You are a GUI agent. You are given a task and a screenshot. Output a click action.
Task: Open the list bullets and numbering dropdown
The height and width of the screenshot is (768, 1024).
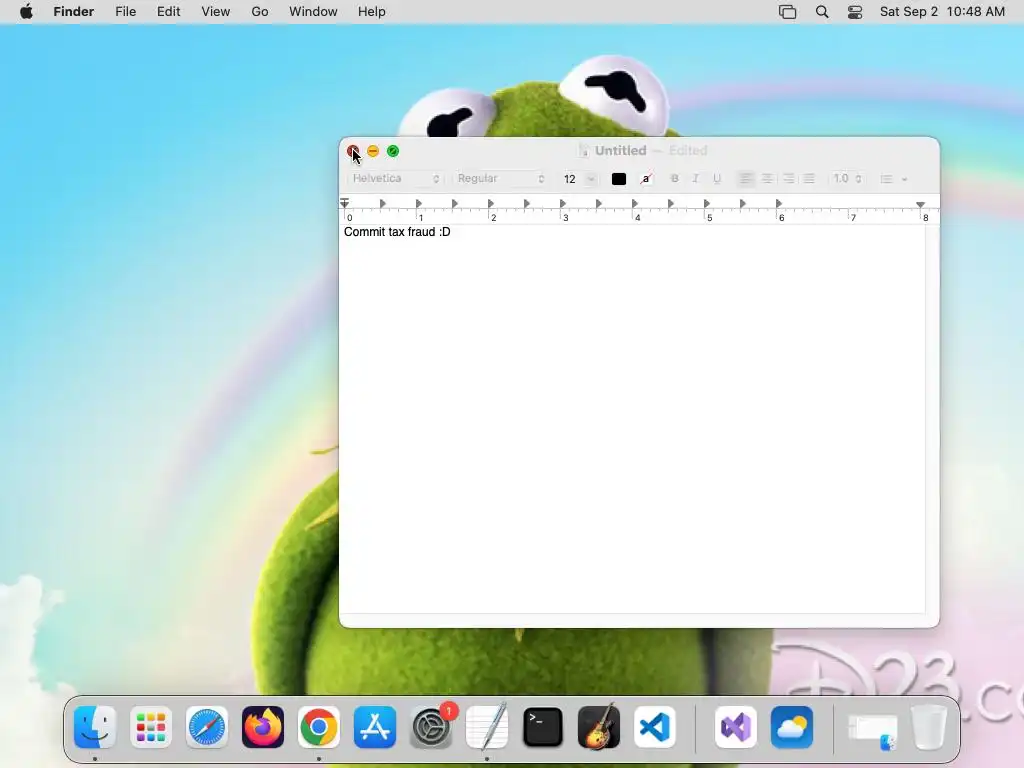[x=893, y=179]
